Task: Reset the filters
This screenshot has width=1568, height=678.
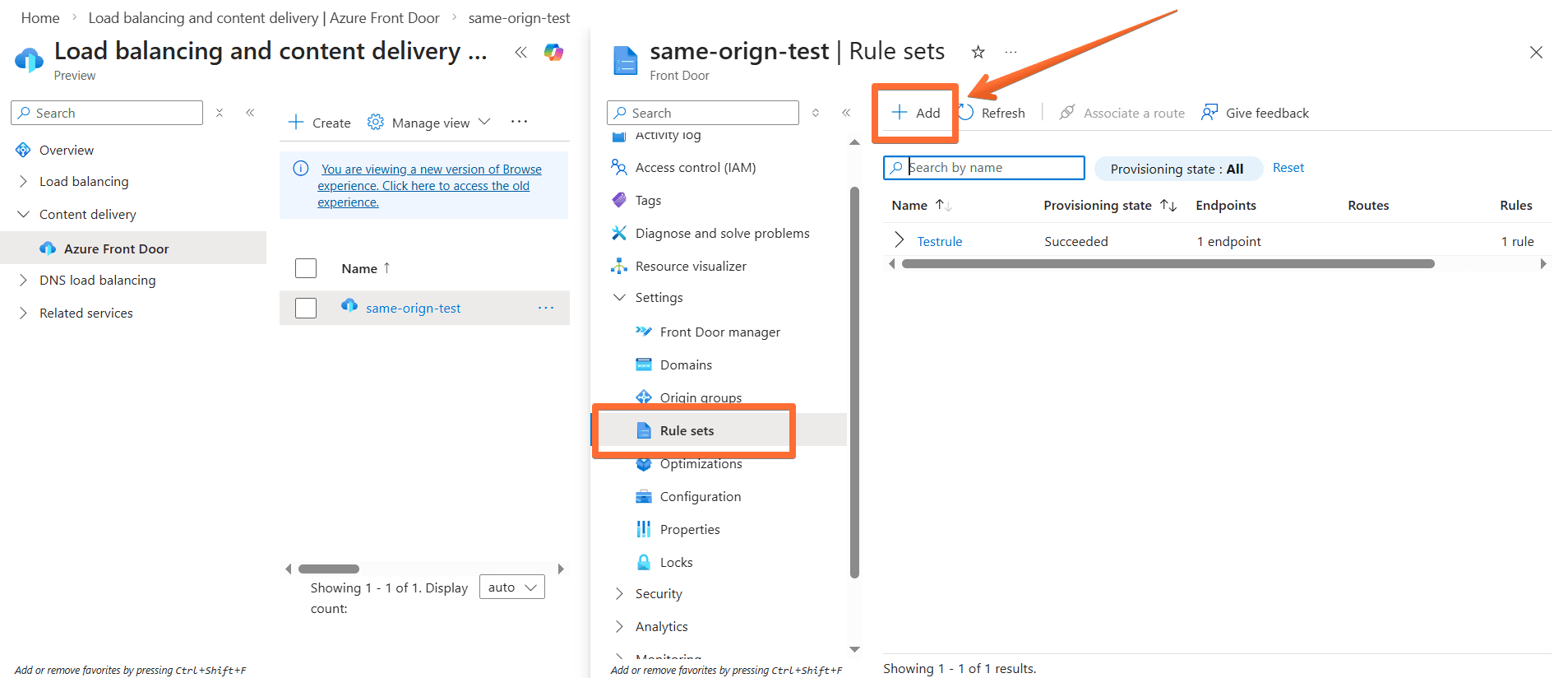Action: [x=1288, y=168]
